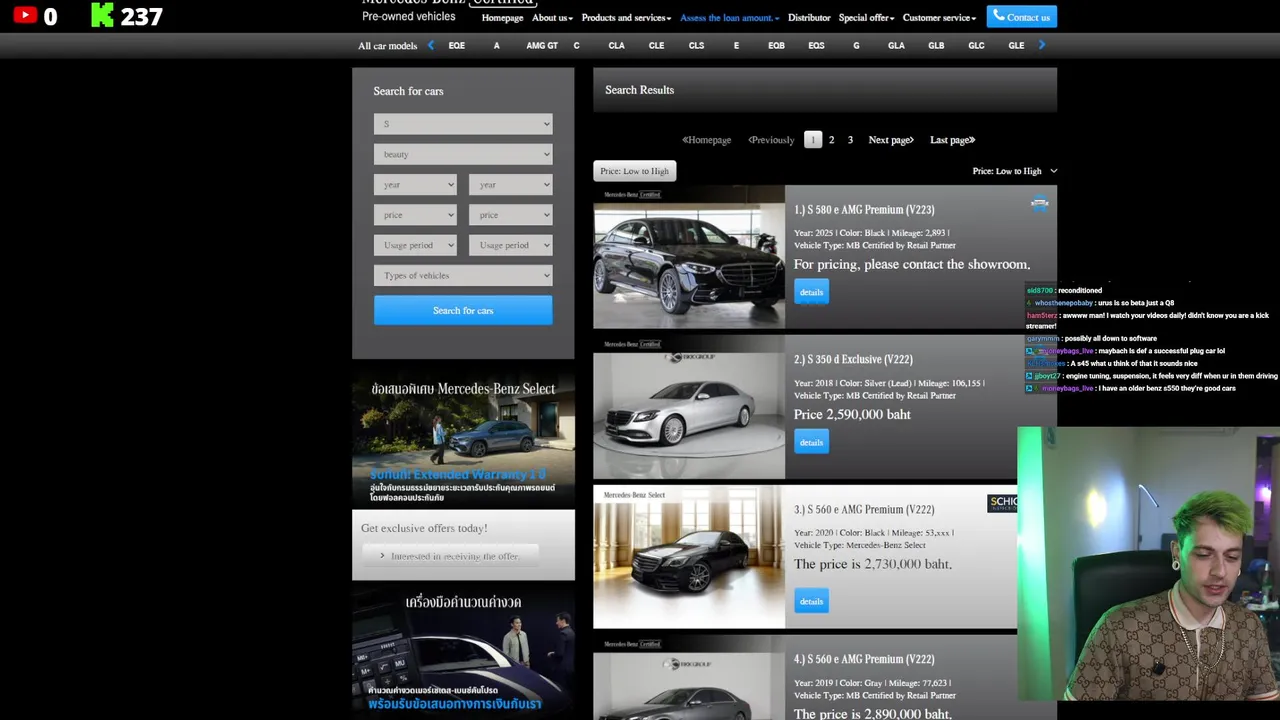
Task: Go to Homepage in pagination
Action: 706,140
